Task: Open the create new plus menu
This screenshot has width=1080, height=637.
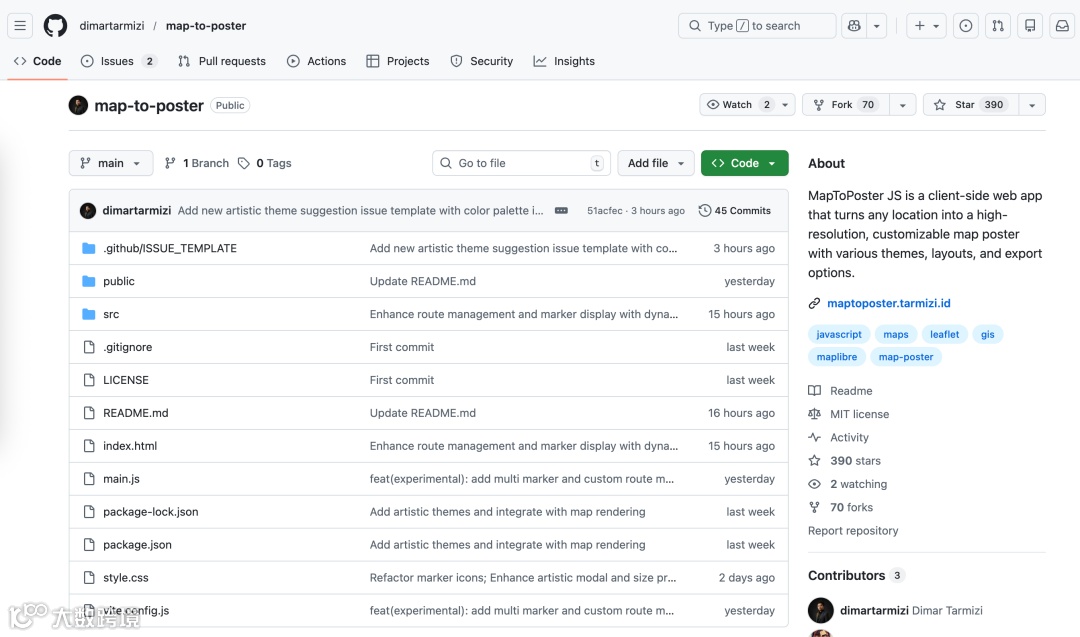Action: pyautogui.click(x=926, y=25)
